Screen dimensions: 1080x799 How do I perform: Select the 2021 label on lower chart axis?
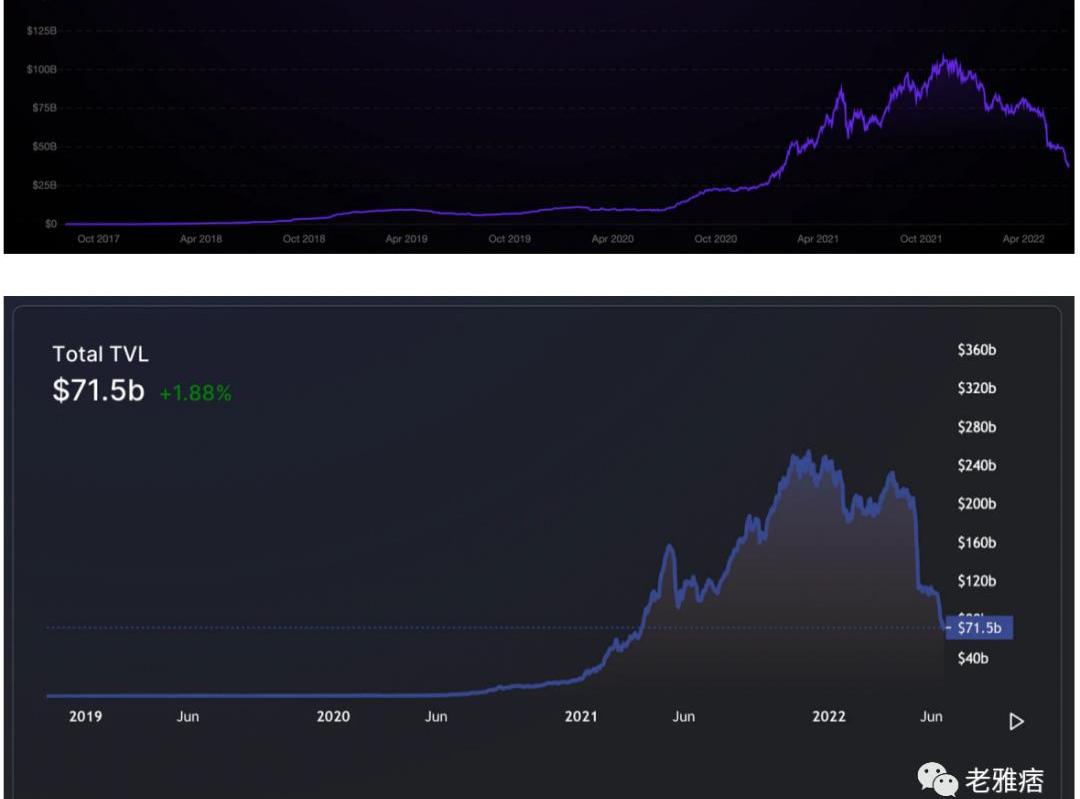(581, 716)
